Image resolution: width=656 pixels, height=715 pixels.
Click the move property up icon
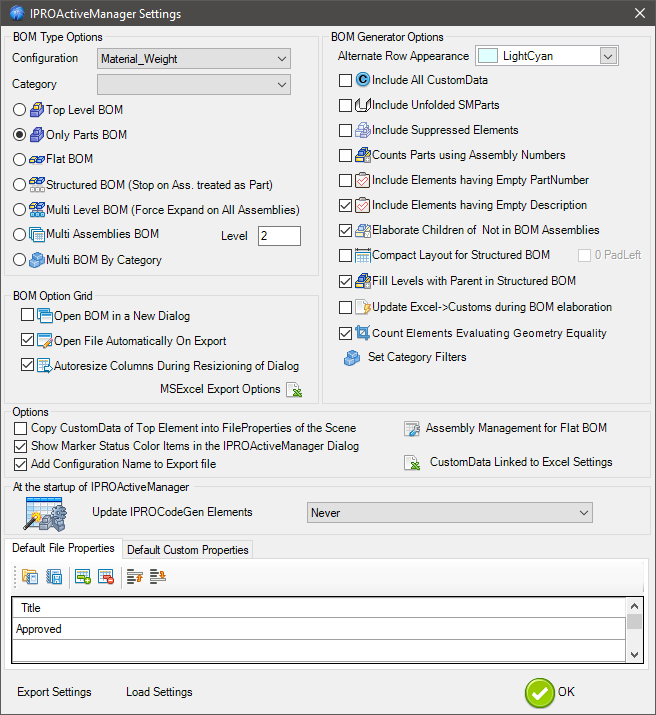(x=135, y=577)
